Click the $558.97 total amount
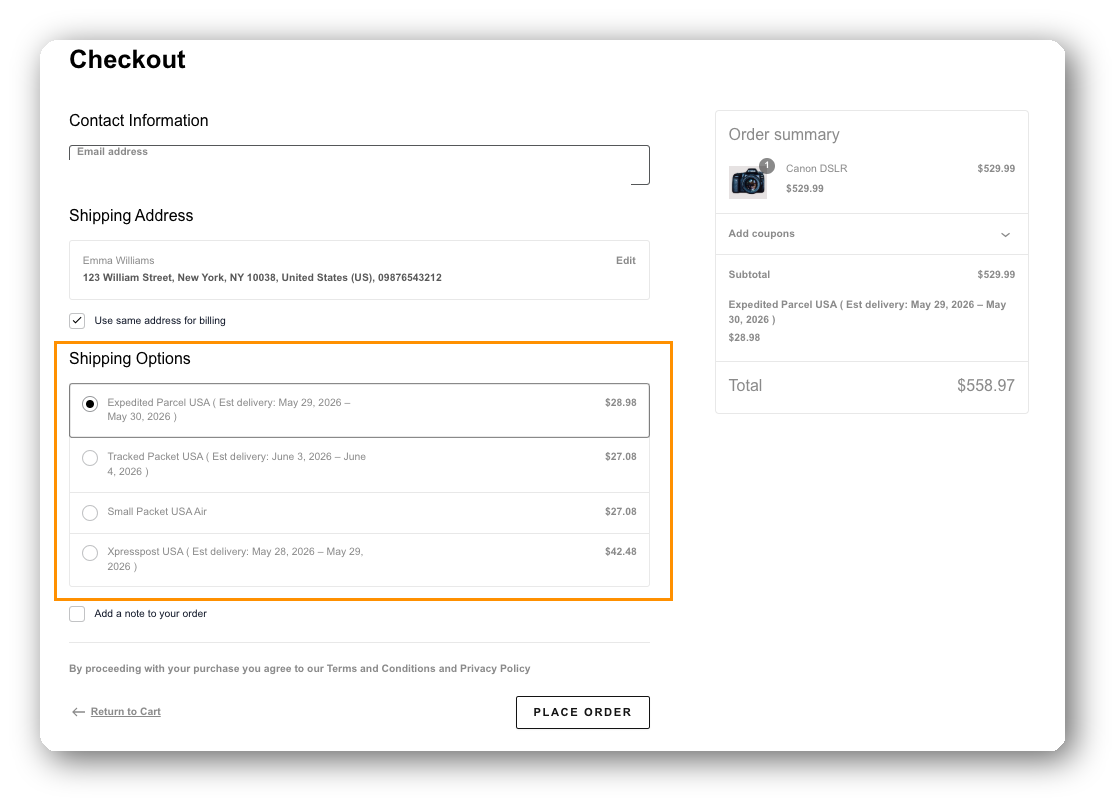The width and height of the screenshot is (1113, 799). [985, 385]
